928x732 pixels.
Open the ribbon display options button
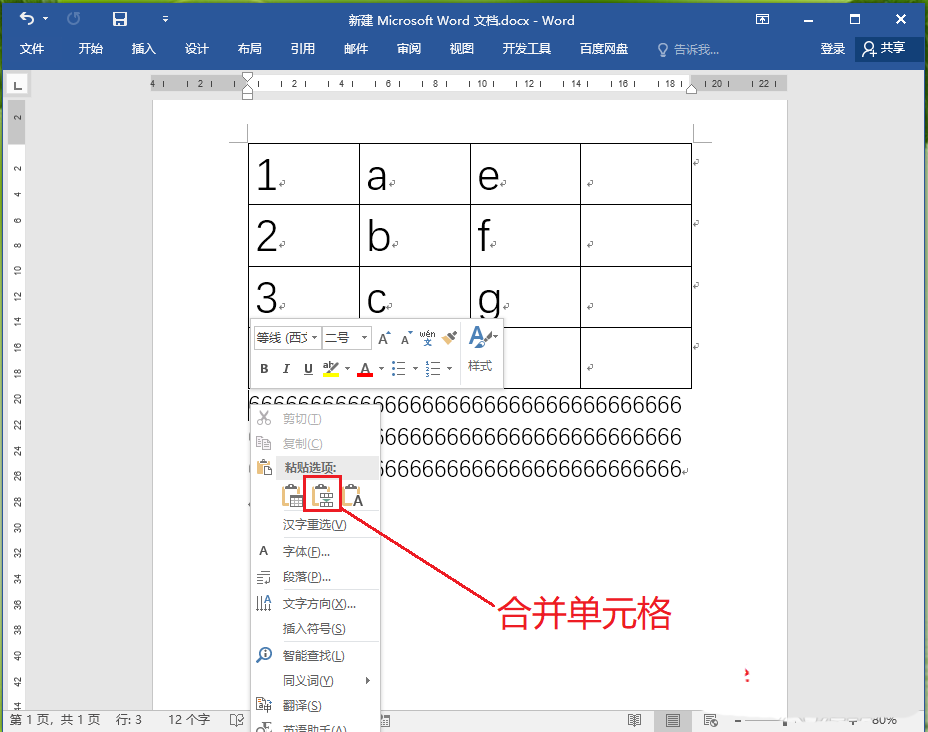coord(762,20)
